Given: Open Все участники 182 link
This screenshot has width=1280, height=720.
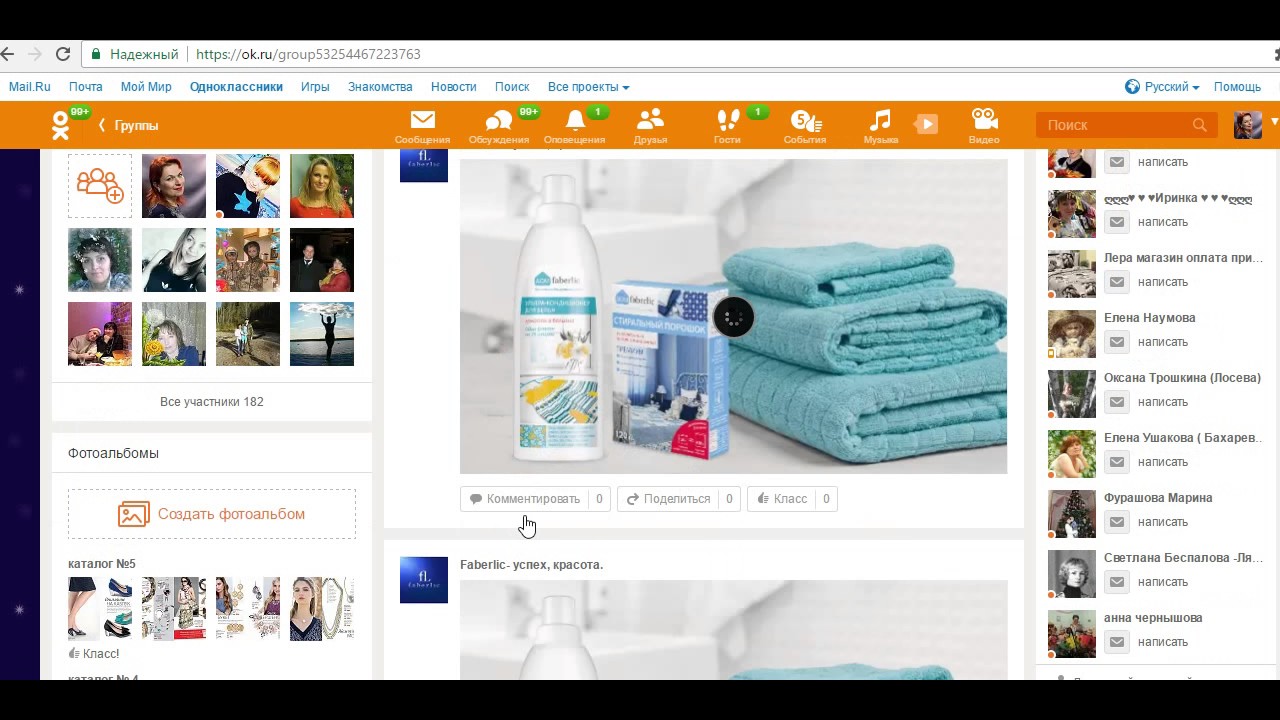Looking at the screenshot, I should pos(212,402).
